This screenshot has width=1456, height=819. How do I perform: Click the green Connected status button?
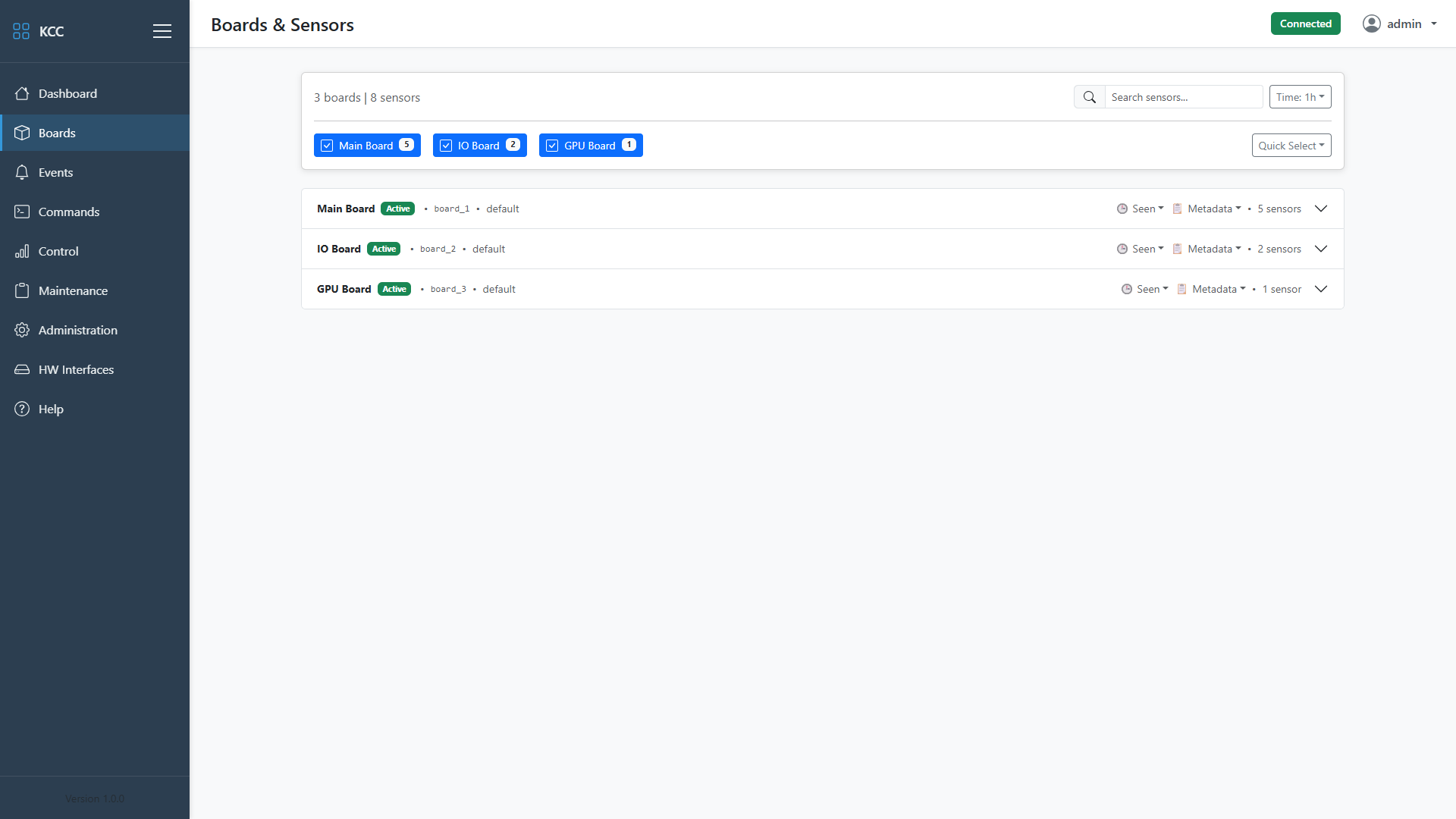pos(1305,24)
